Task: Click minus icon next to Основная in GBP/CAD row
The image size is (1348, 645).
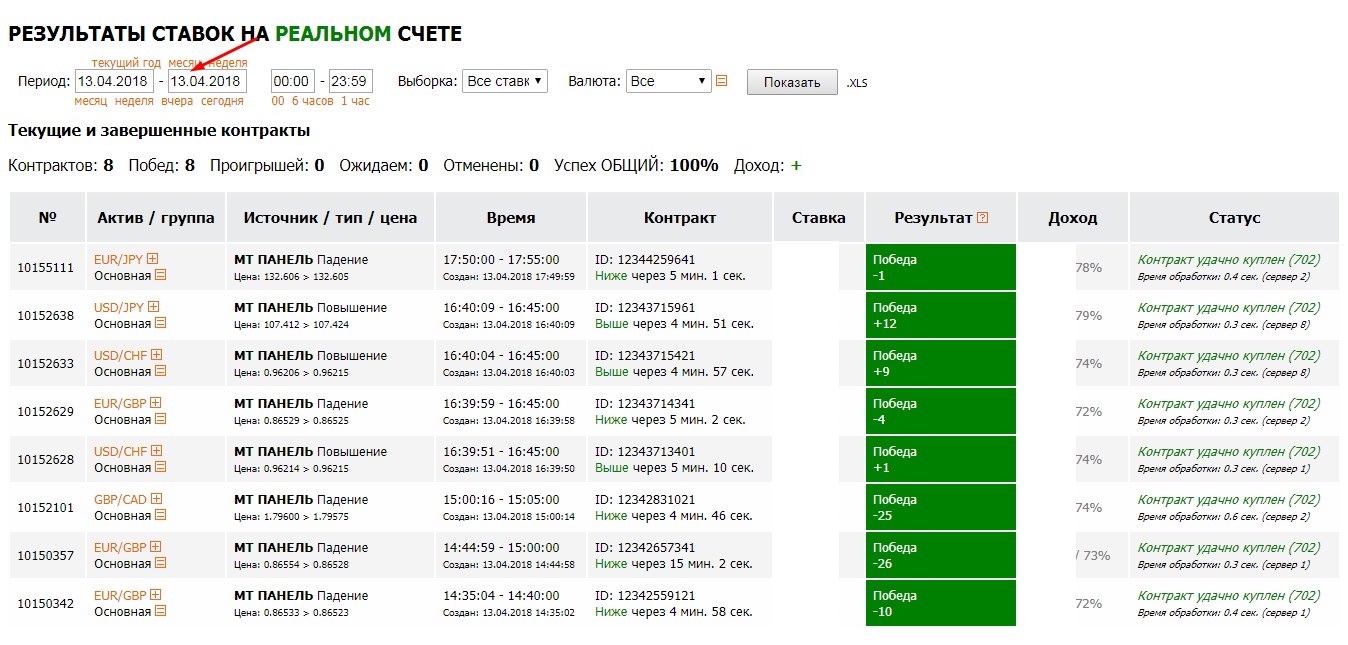Action: pyautogui.click(x=160, y=515)
